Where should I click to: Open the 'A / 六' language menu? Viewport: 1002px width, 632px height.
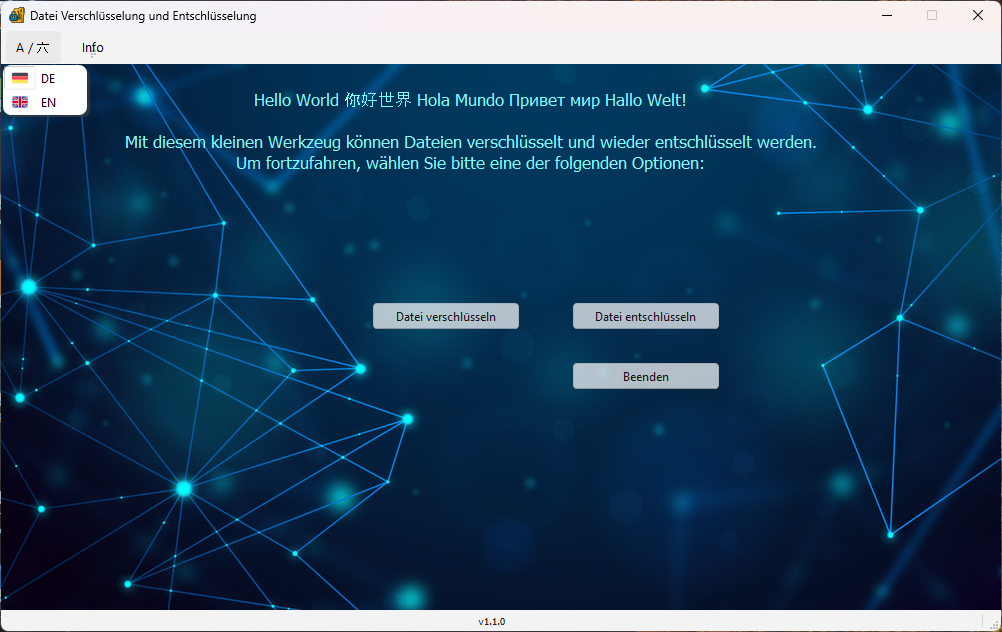pyautogui.click(x=33, y=47)
